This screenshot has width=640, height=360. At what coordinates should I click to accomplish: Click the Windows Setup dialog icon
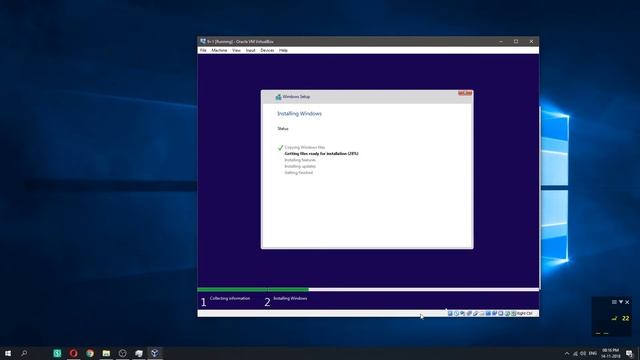278,97
